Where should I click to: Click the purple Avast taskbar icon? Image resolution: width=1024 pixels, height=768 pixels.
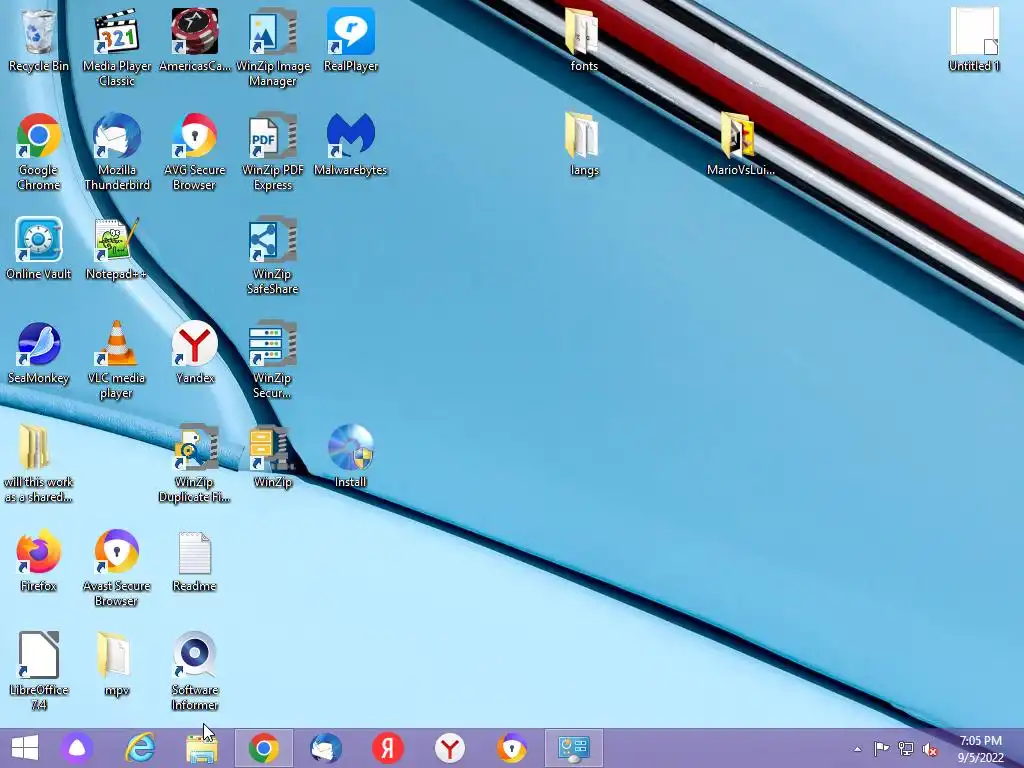[77, 748]
